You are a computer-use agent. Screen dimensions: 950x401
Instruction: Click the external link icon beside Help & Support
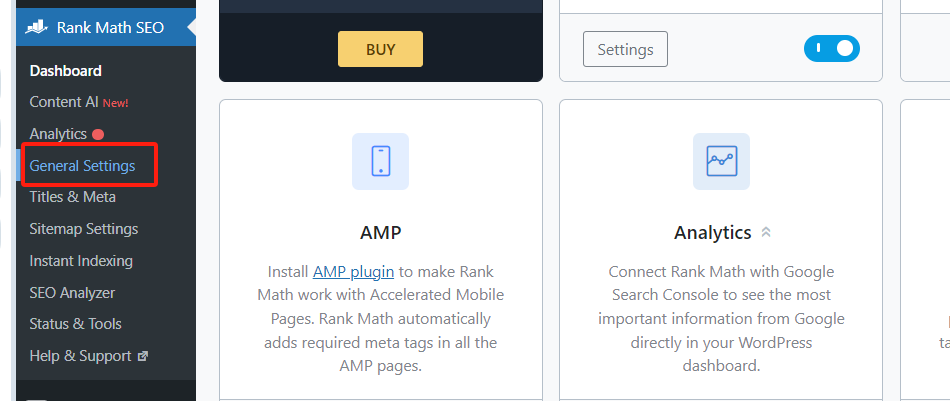tap(143, 356)
